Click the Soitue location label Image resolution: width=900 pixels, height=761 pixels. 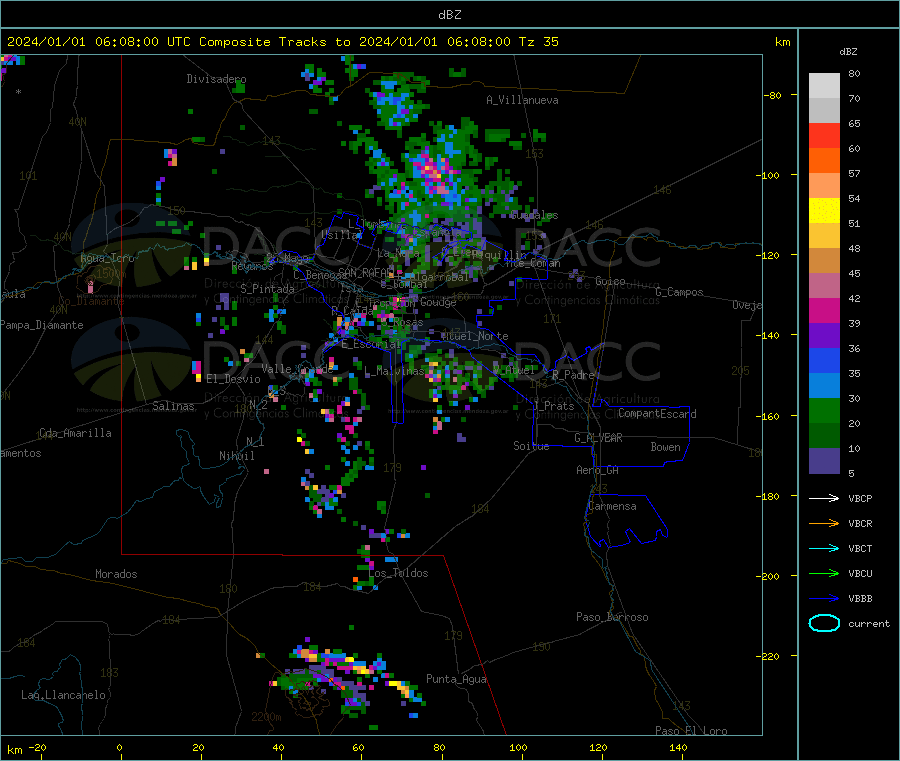click(x=531, y=446)
